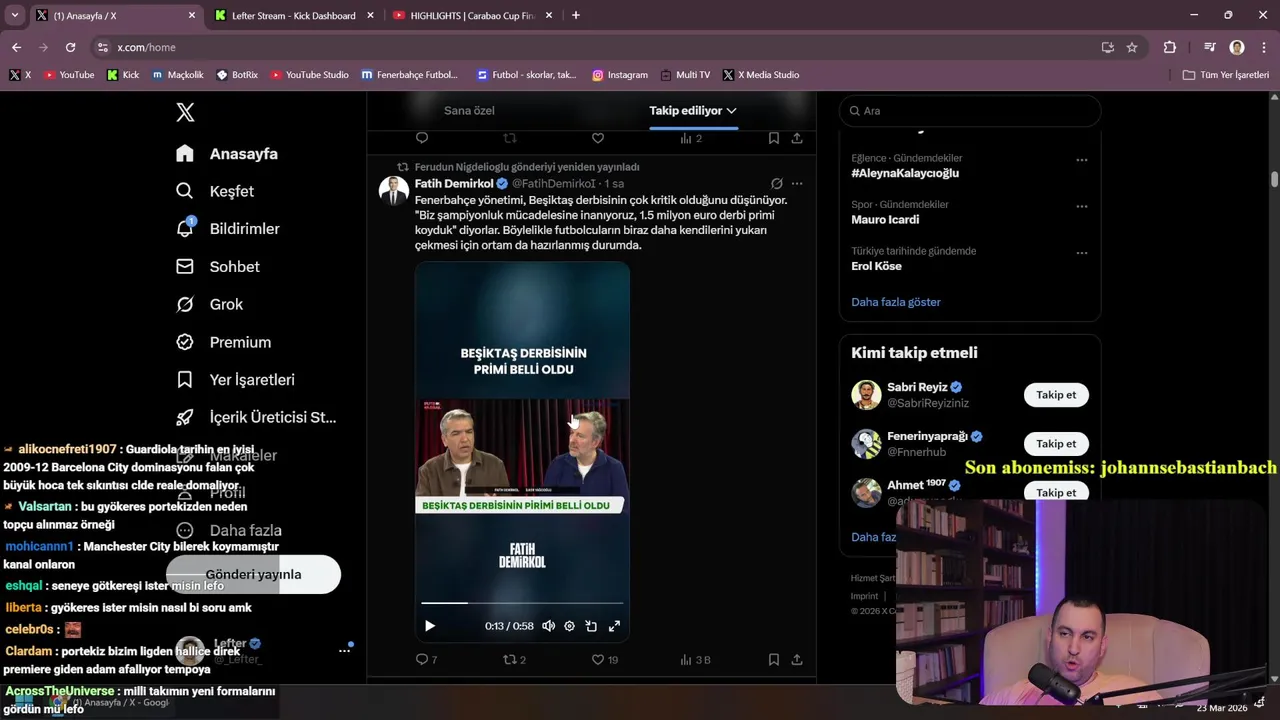Toggle picture-in-picture on the video
1280x720 pixels.
click(x=591, y=626)
